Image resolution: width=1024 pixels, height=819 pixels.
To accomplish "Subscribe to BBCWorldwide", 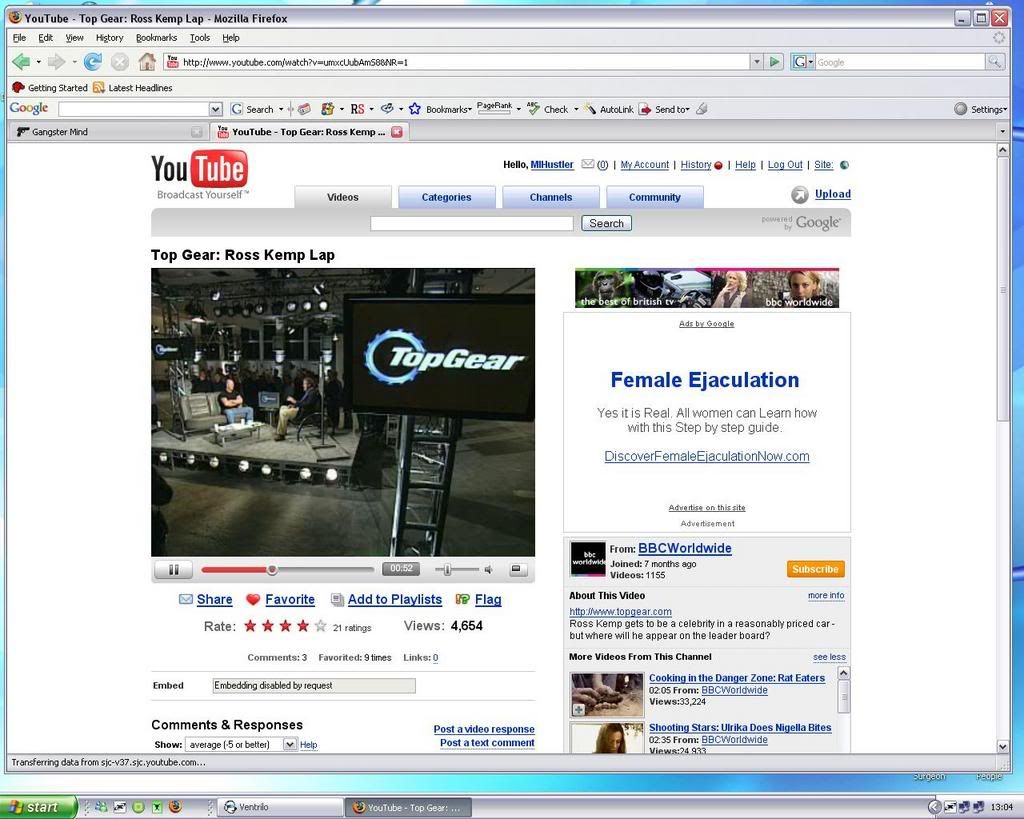I will point(816,570).
